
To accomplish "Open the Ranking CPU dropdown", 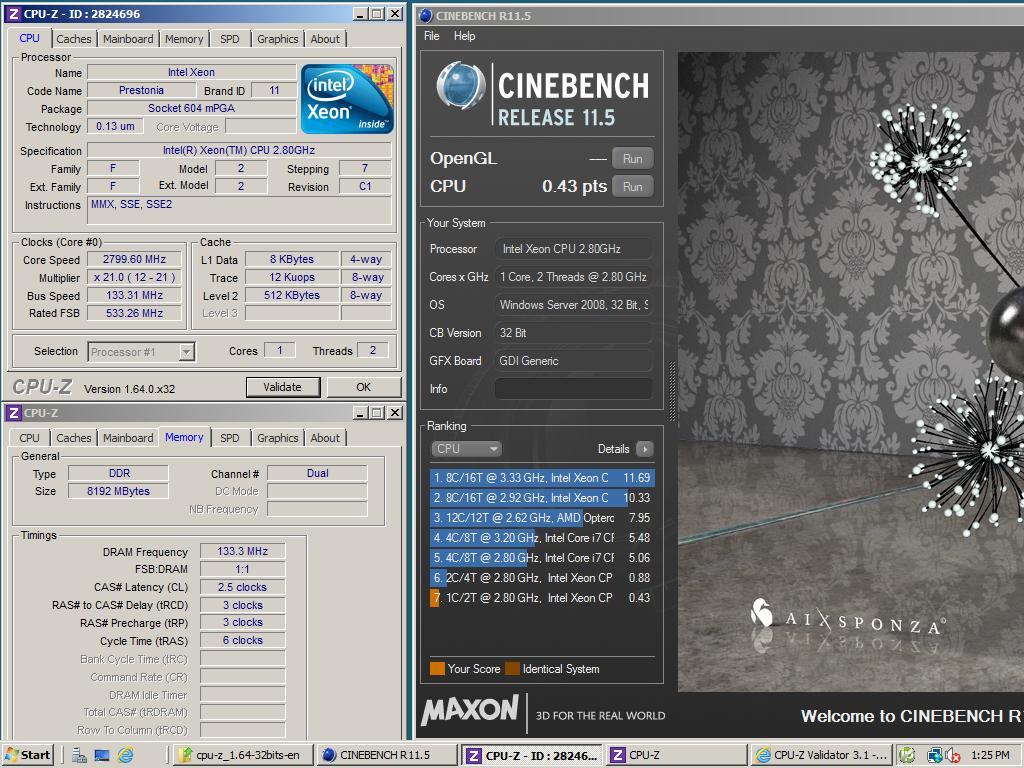I will pyautogui.click(x=466, y=449).
